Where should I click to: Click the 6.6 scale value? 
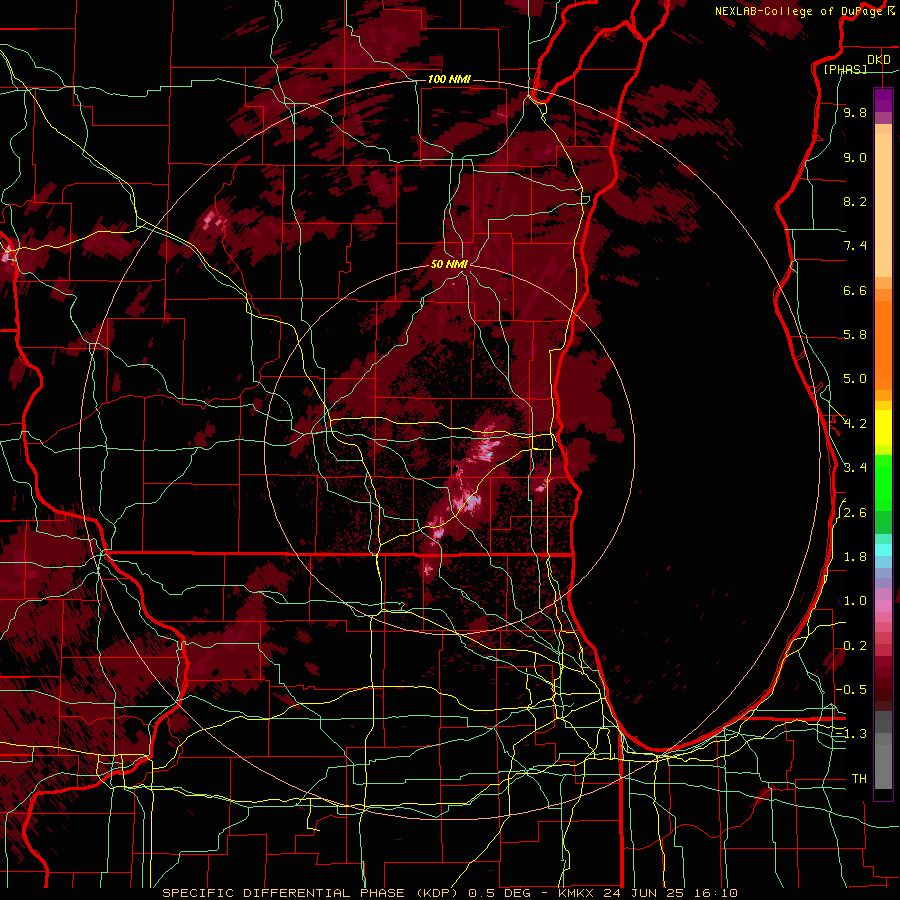point(855,290)
